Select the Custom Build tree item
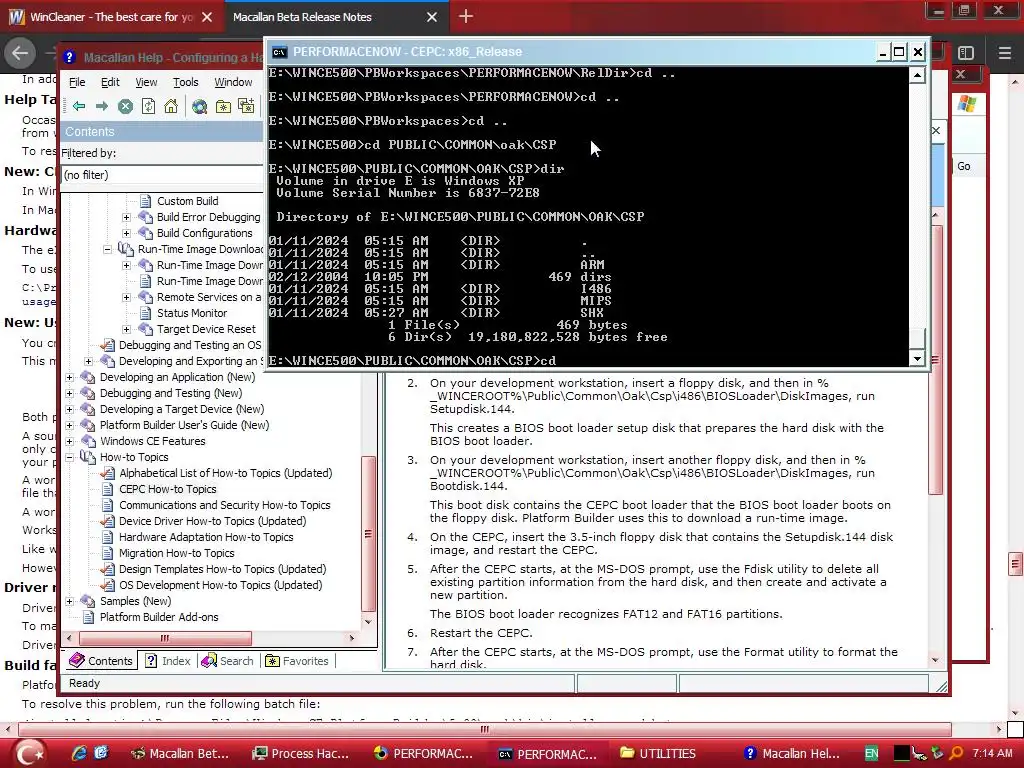The width and height of the screenshot is (1024, 768). 187,201
